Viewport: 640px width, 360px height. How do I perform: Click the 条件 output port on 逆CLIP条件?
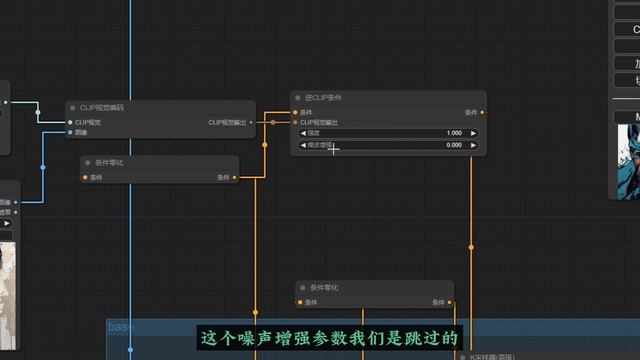482,112
